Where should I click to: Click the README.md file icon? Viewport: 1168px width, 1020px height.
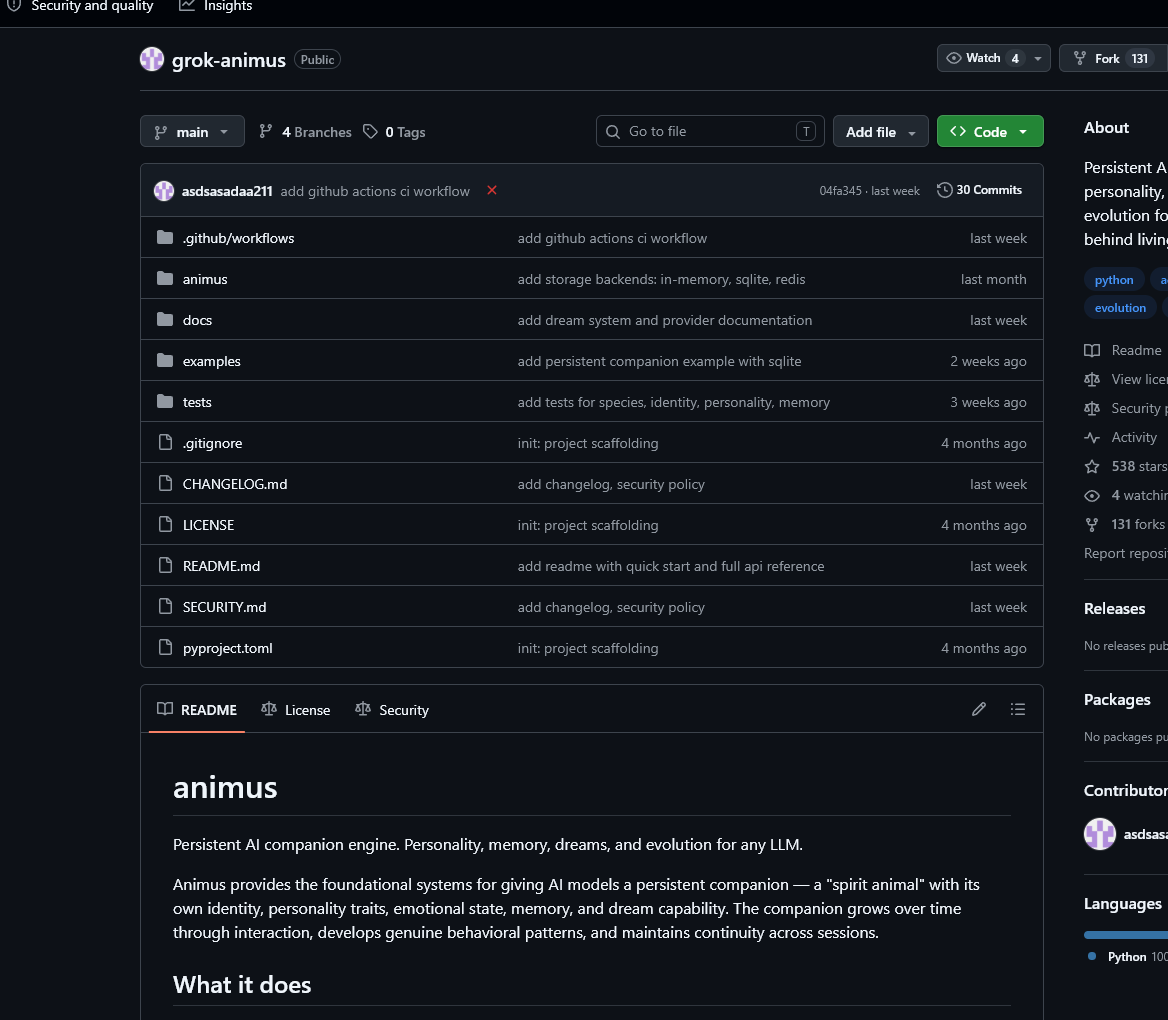(165, 566)
